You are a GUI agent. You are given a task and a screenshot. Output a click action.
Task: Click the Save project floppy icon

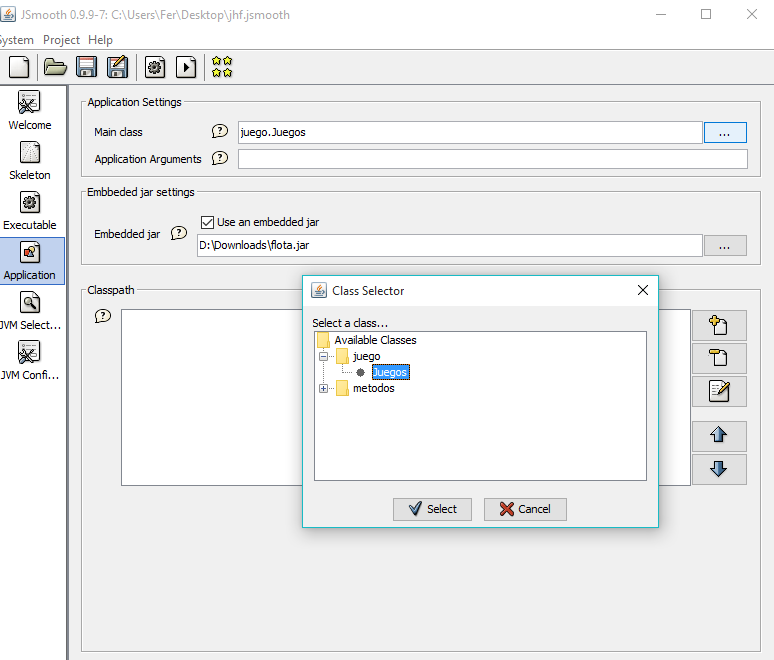pyautogui.click(x=86, y=67)
